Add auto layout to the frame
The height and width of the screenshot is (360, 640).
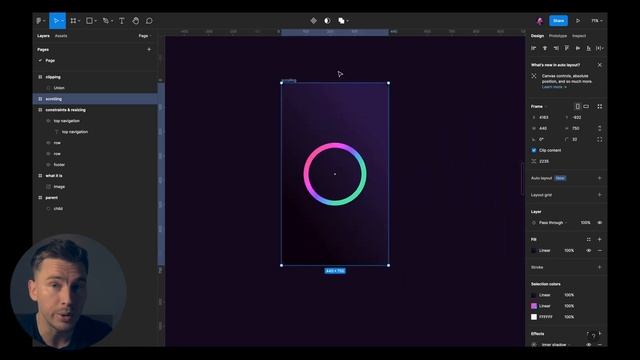click(x=600, y=178)
